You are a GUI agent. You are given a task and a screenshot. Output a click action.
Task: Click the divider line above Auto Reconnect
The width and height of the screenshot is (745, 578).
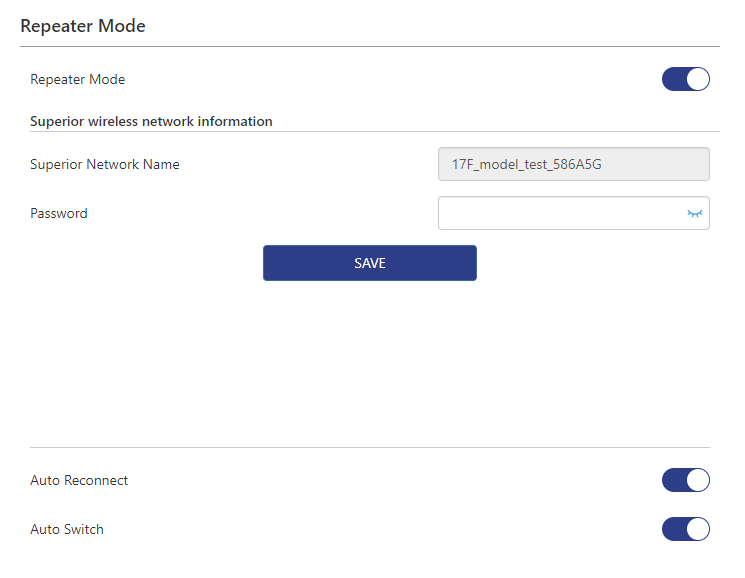(x=370, y=447)
